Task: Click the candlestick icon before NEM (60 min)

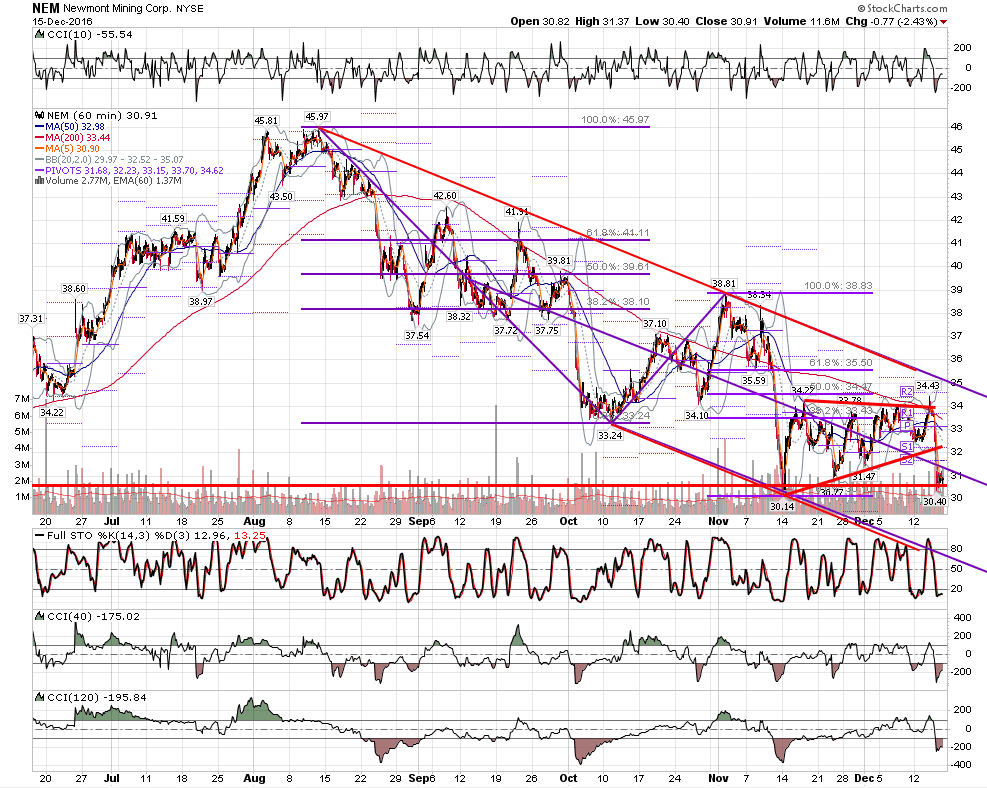Action: (x=40, y=115)
